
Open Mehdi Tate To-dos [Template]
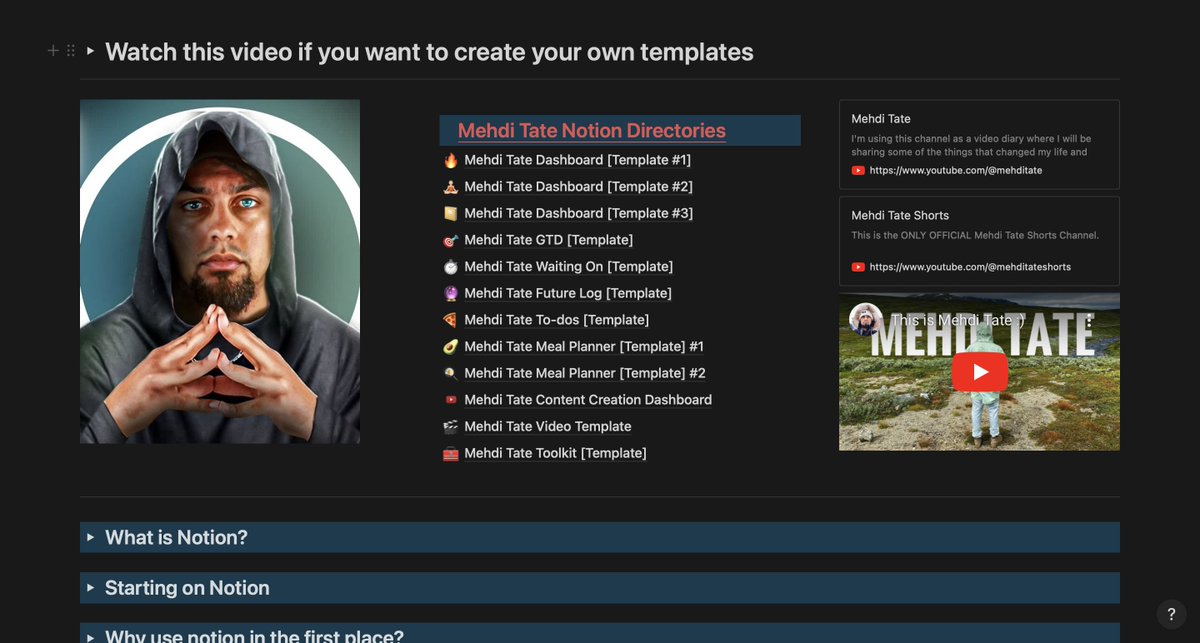[x=556, y=320]
